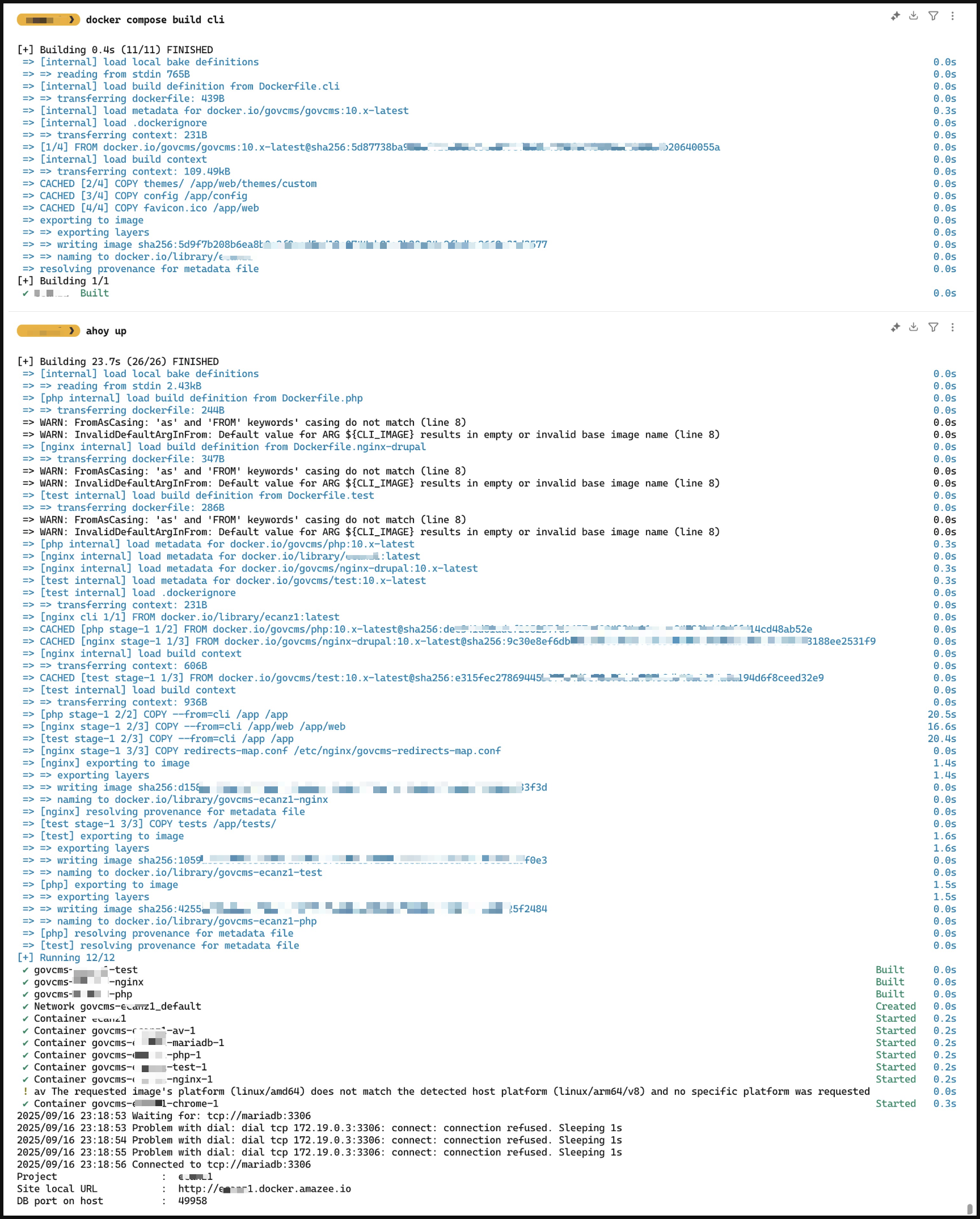Click the vertical scrollbar thumb at bottom right

(970, 1209)
